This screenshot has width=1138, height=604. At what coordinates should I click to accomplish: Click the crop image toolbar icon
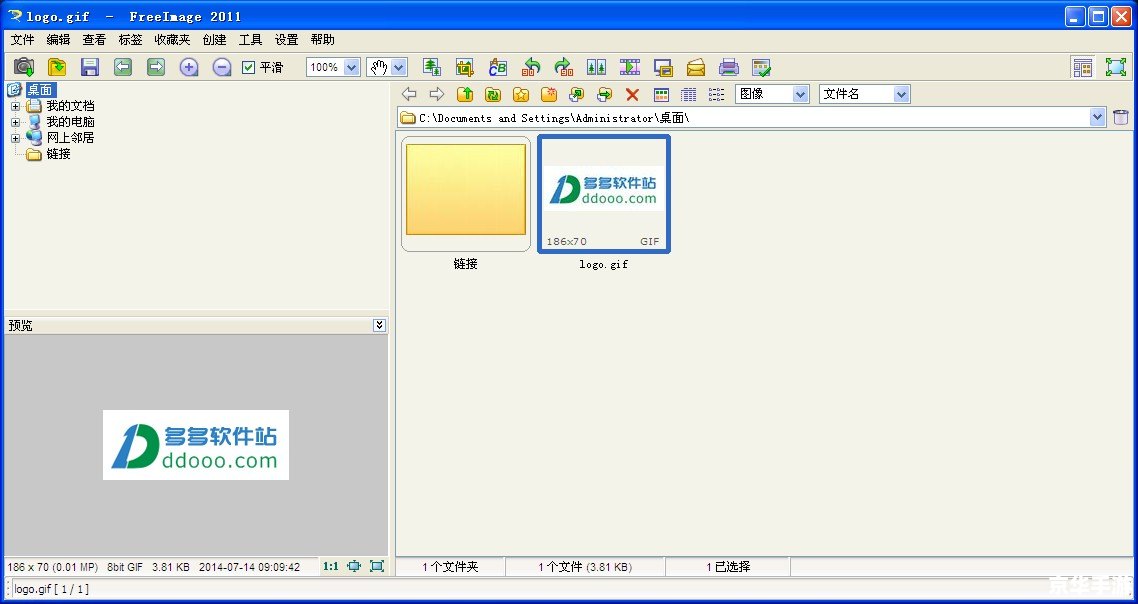point(464,68)
